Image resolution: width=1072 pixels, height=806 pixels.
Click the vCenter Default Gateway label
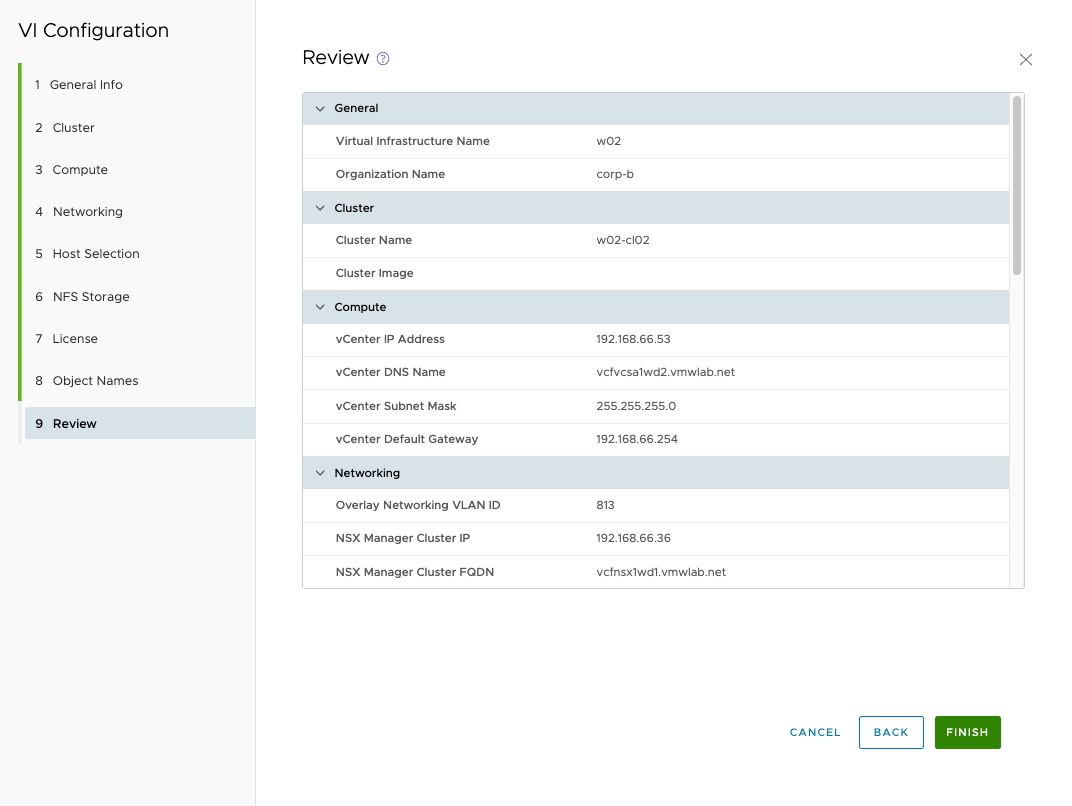tap(407, 439)
